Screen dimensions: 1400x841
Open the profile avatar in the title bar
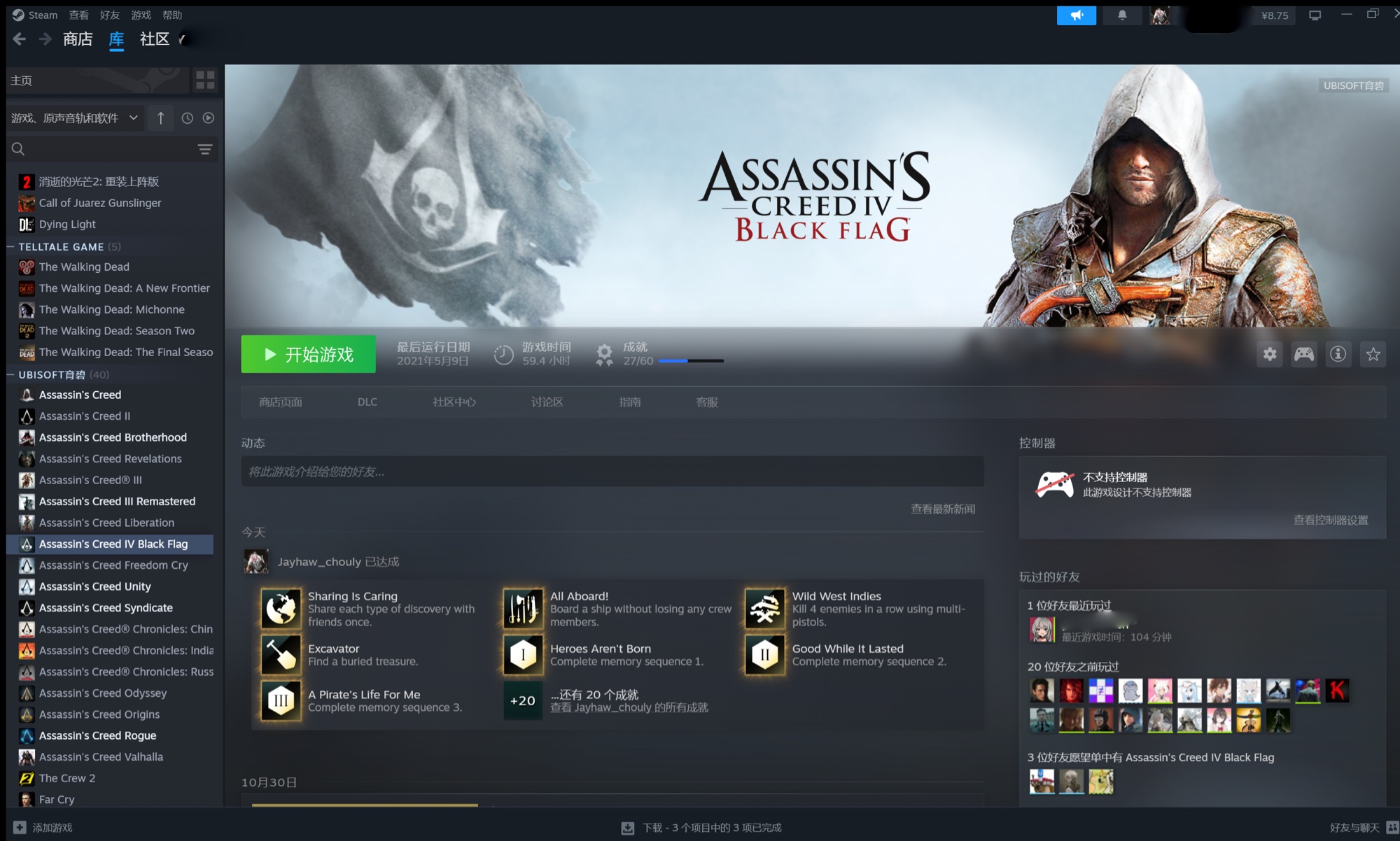1160,15
